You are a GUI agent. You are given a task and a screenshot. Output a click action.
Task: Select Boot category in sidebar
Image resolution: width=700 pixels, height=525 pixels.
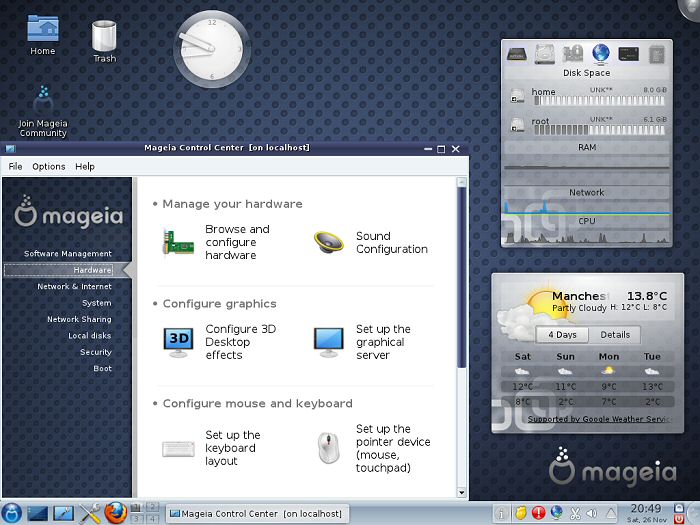point(103,368)
